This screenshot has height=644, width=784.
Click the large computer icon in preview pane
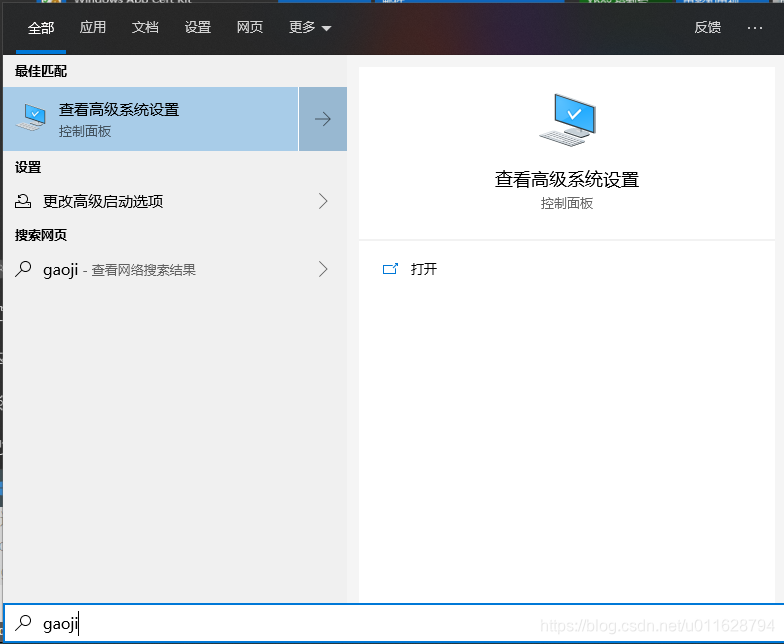tap(568, 120)
